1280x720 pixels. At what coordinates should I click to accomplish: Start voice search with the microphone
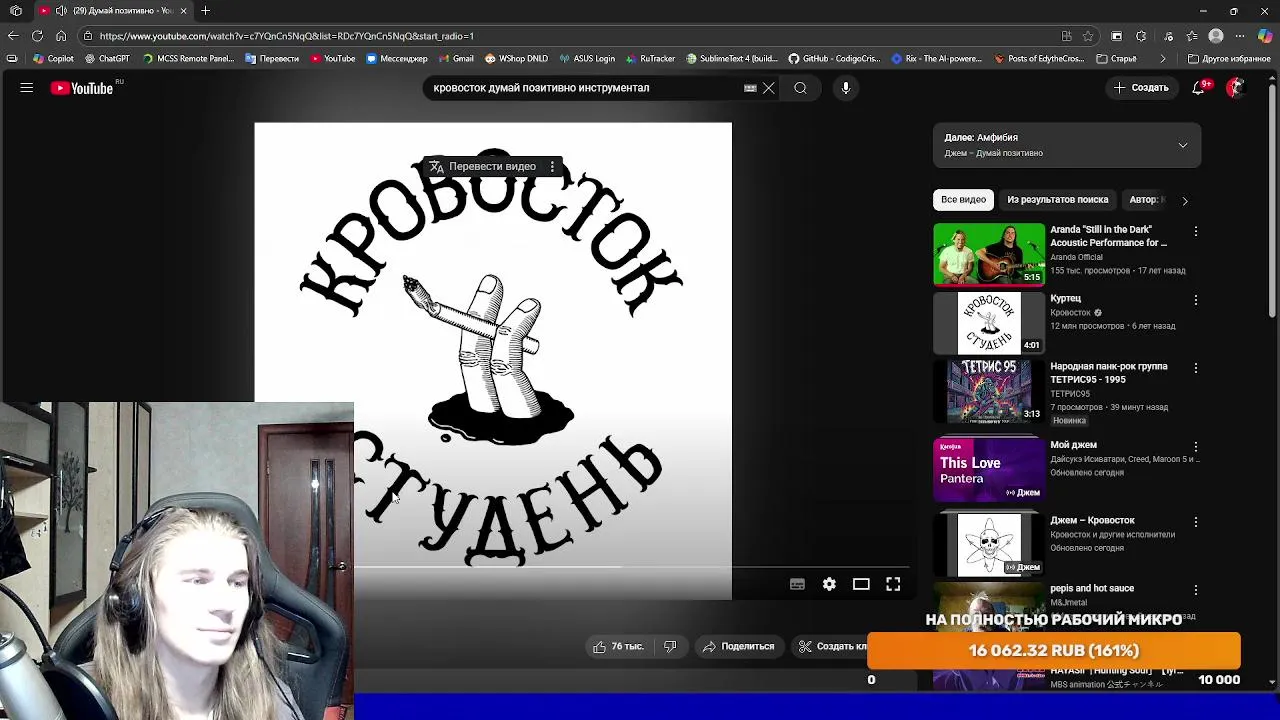pyautogui.click(x=846, y=88)
